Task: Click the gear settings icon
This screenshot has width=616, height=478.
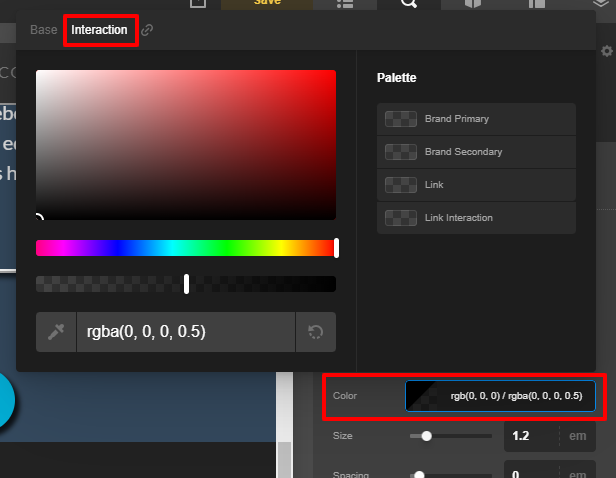Action: click(x=606, y=51)
